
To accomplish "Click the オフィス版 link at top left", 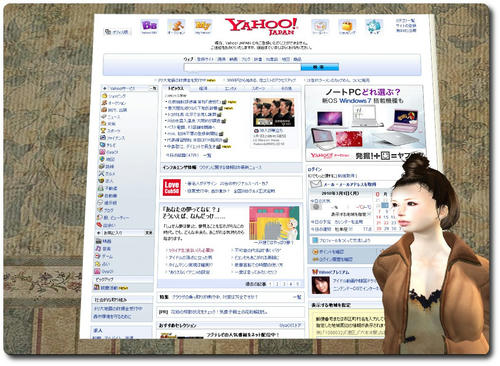I will [x=117, y=32].
